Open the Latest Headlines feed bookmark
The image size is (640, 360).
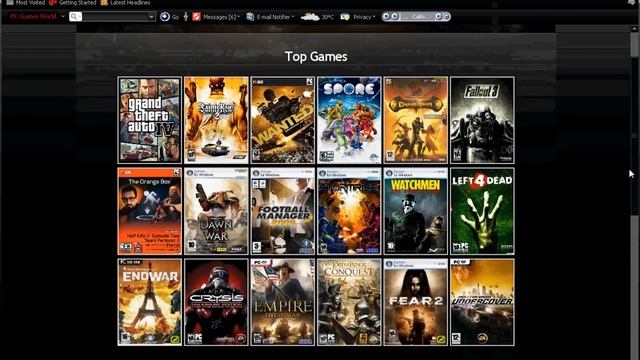pos(125,2)
